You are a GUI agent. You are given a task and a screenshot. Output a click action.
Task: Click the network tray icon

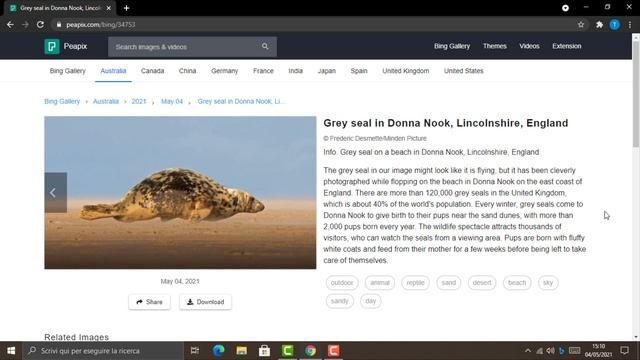tap(540, 351)
